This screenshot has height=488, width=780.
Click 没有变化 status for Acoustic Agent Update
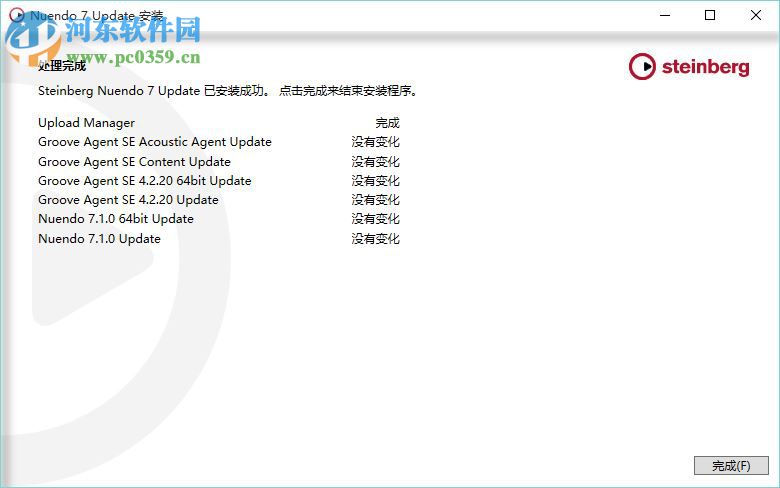pos(376,142)
